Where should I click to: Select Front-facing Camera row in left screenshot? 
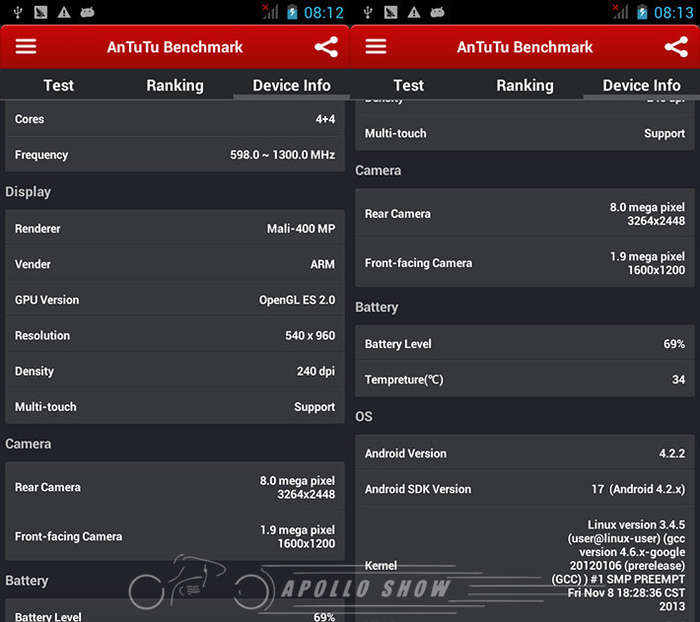[x=175, y=536]
